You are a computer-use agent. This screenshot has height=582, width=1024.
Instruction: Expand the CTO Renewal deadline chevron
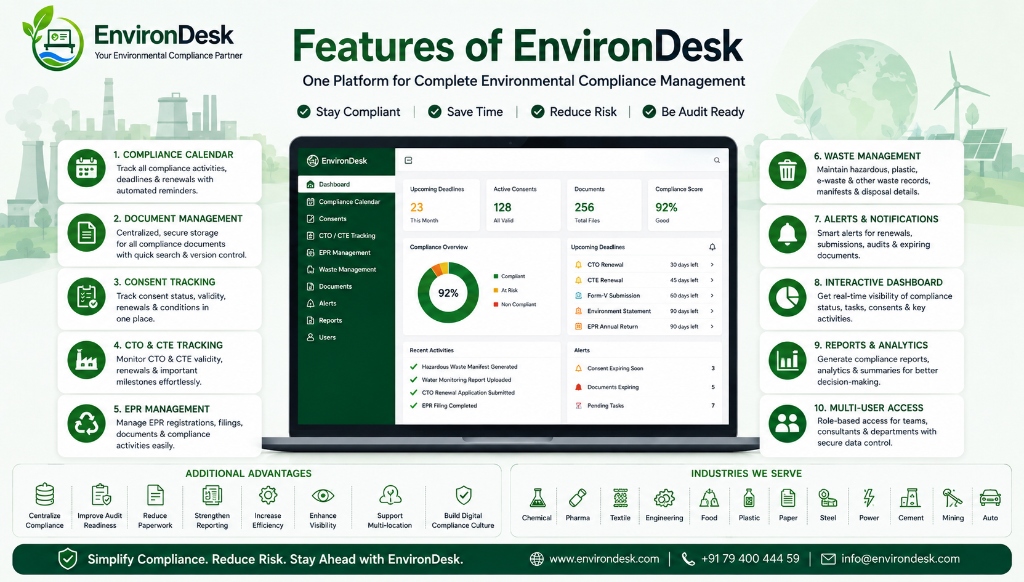(x=712, y=265)
